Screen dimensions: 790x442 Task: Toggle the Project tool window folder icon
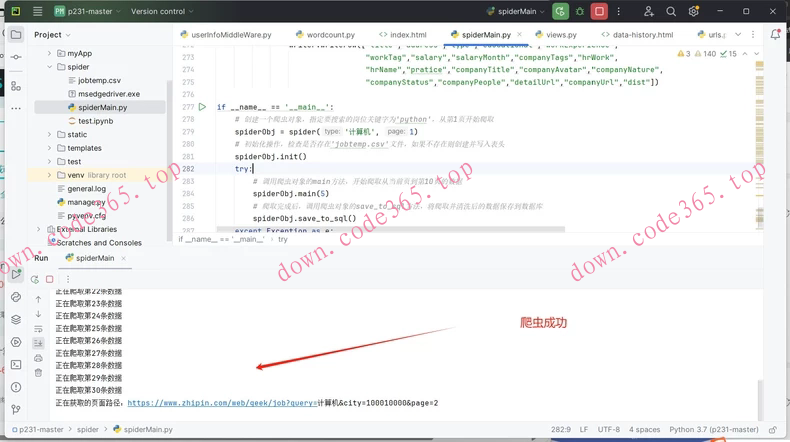pyautogui.click(x=16, y=34)
